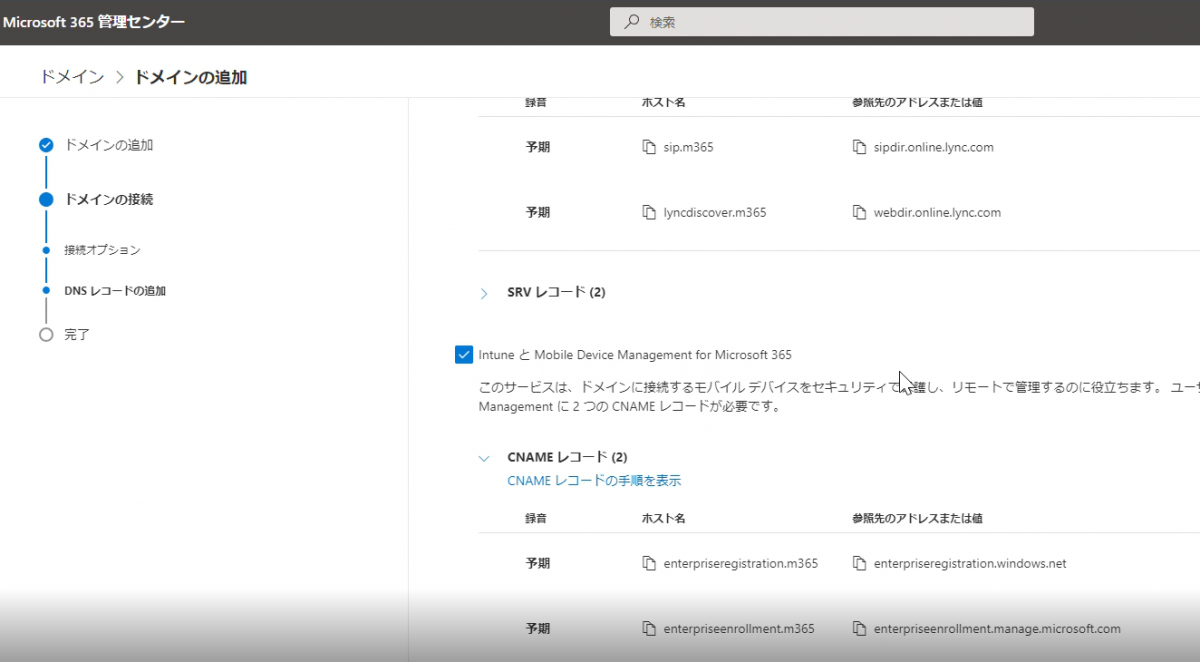Copy the lyncdiscover.m365 host name
The width and height of the screenshot is (1200, 662).
click(649, 213)
